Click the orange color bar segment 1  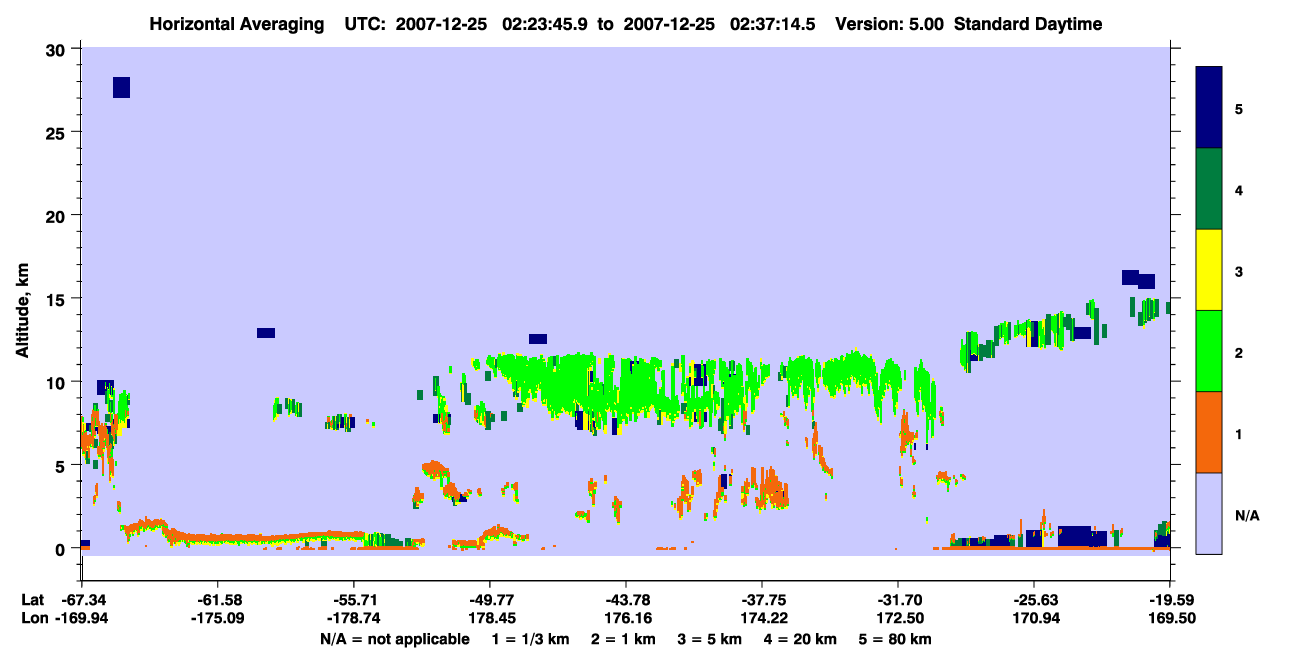click(x=1209, y=432)
